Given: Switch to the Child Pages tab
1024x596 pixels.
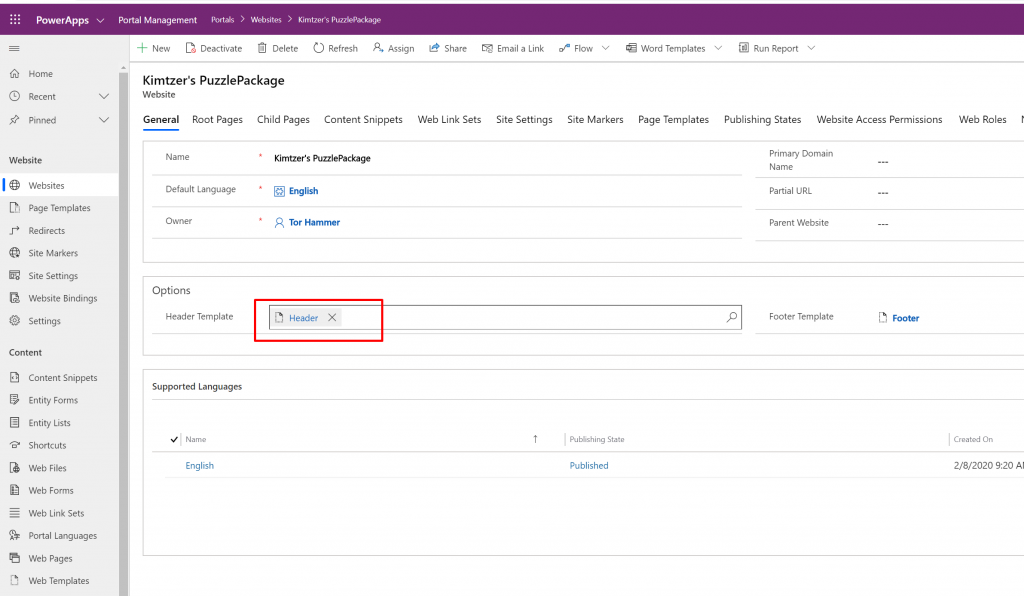Looking at the screenshot, I should pos(283,119).
